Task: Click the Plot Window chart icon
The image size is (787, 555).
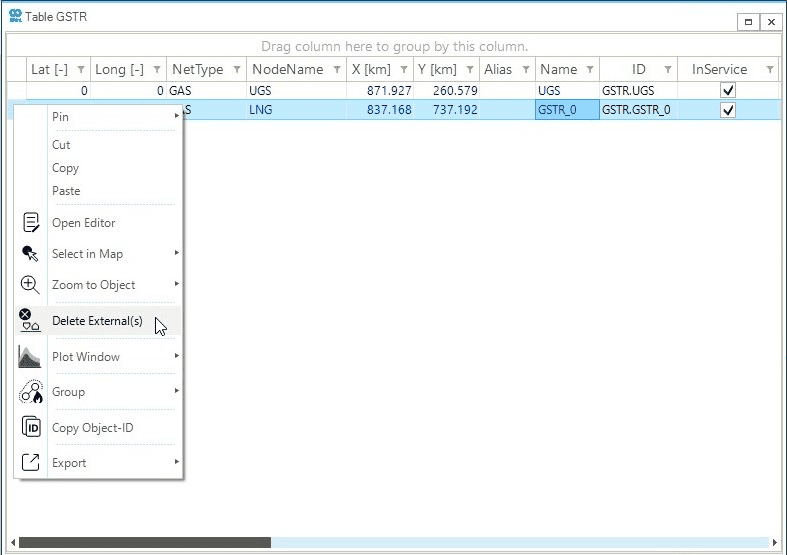Action: click(x=30, y=356)
